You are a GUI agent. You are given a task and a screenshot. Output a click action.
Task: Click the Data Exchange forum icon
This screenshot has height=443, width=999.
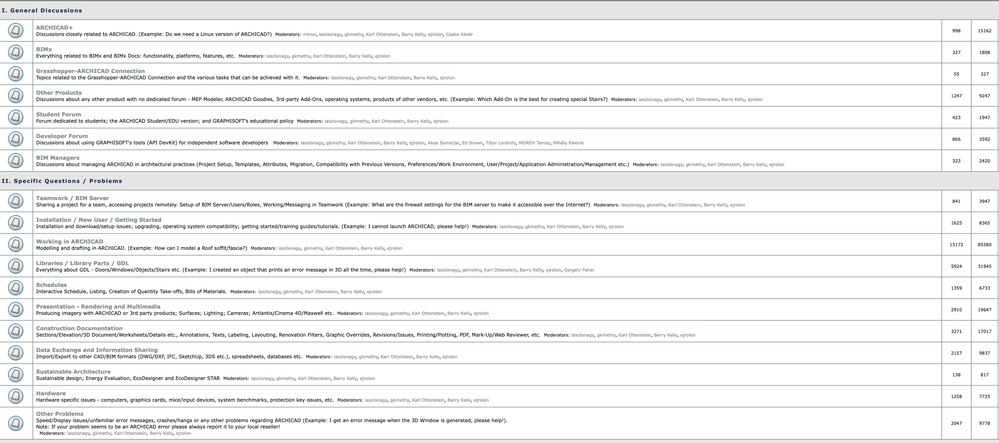[x=15, y=352]
